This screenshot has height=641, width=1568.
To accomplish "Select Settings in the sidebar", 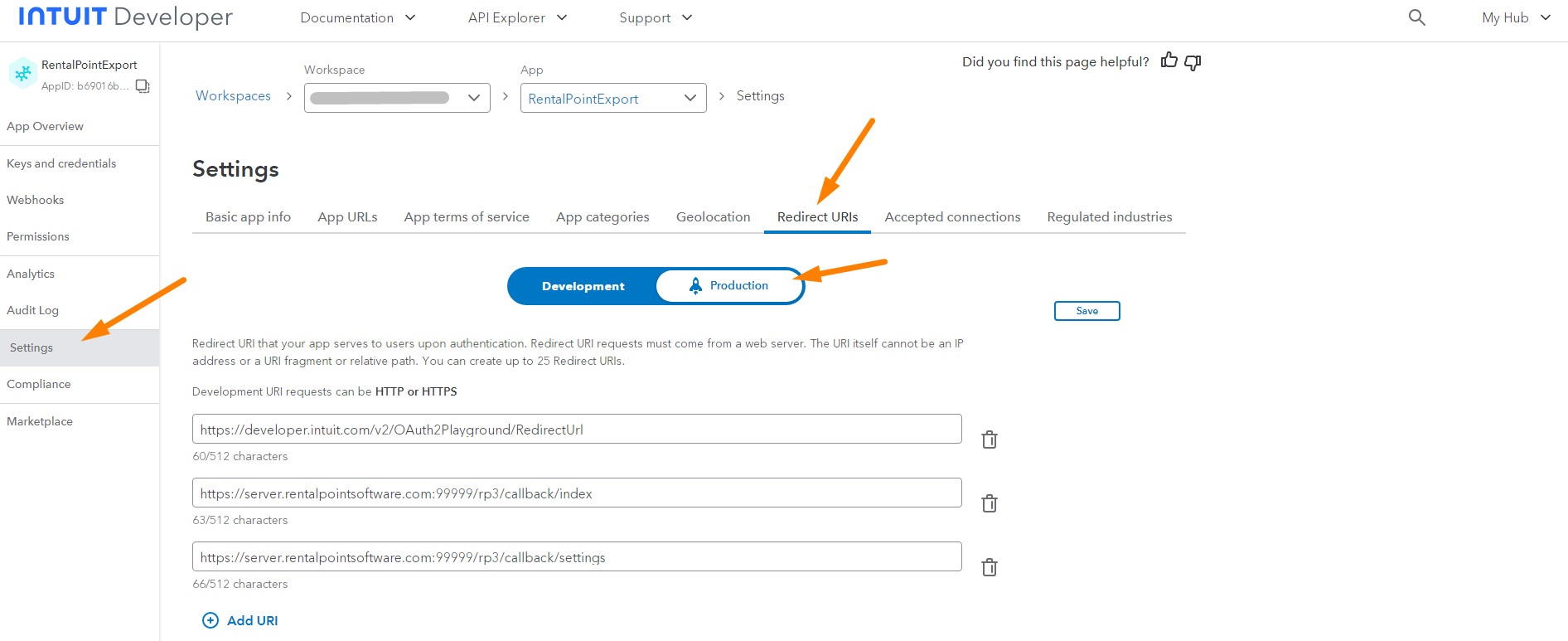I will pyautogui.click(x=80, y=347).
